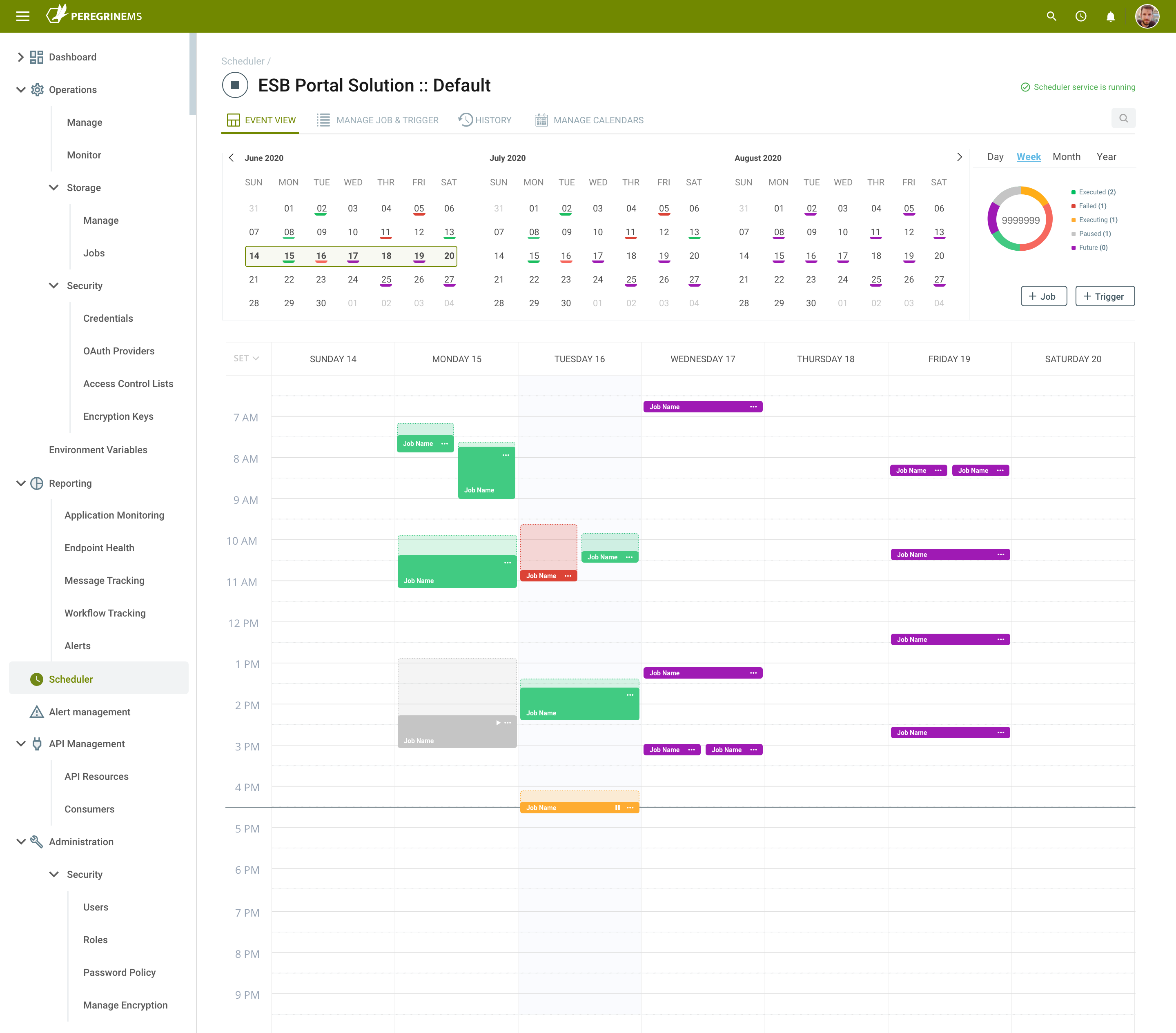Pause the orange executing job
This screenshot has width=1176, height=1033.
pyautogui.click(x=617, y=808)
